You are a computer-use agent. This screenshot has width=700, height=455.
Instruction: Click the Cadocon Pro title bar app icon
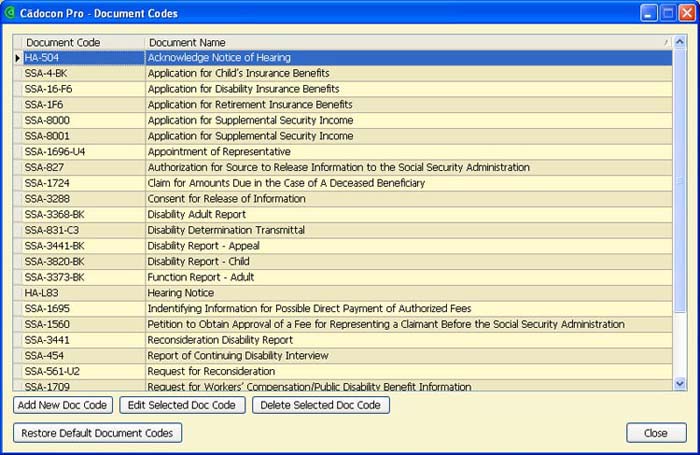point(11,13)
